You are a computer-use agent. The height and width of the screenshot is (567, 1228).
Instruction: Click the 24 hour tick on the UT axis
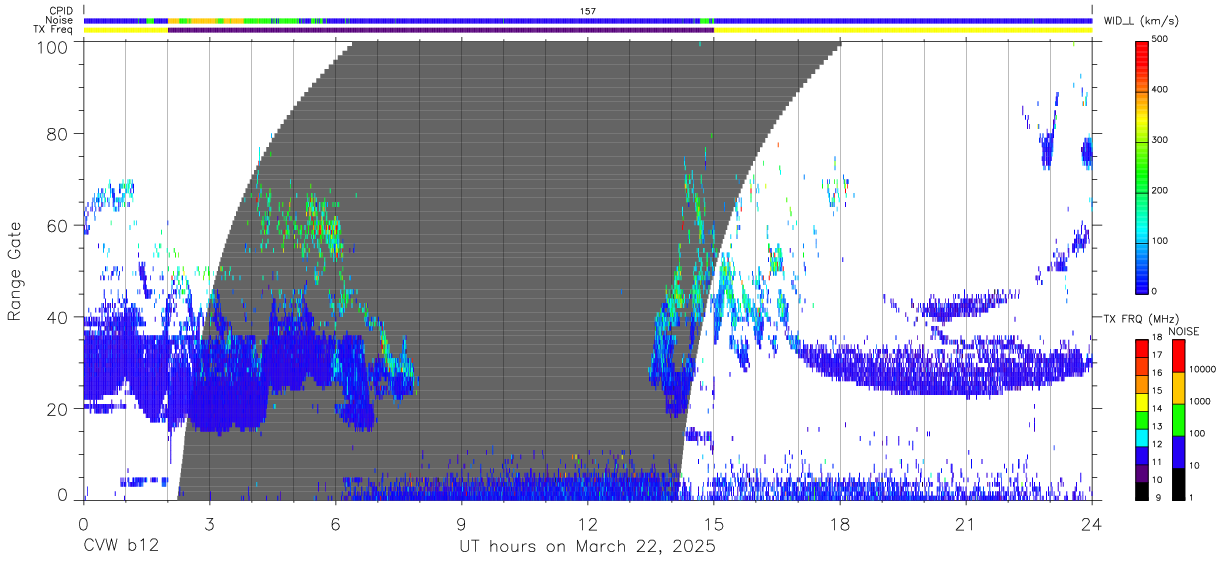coord(1092,523)
